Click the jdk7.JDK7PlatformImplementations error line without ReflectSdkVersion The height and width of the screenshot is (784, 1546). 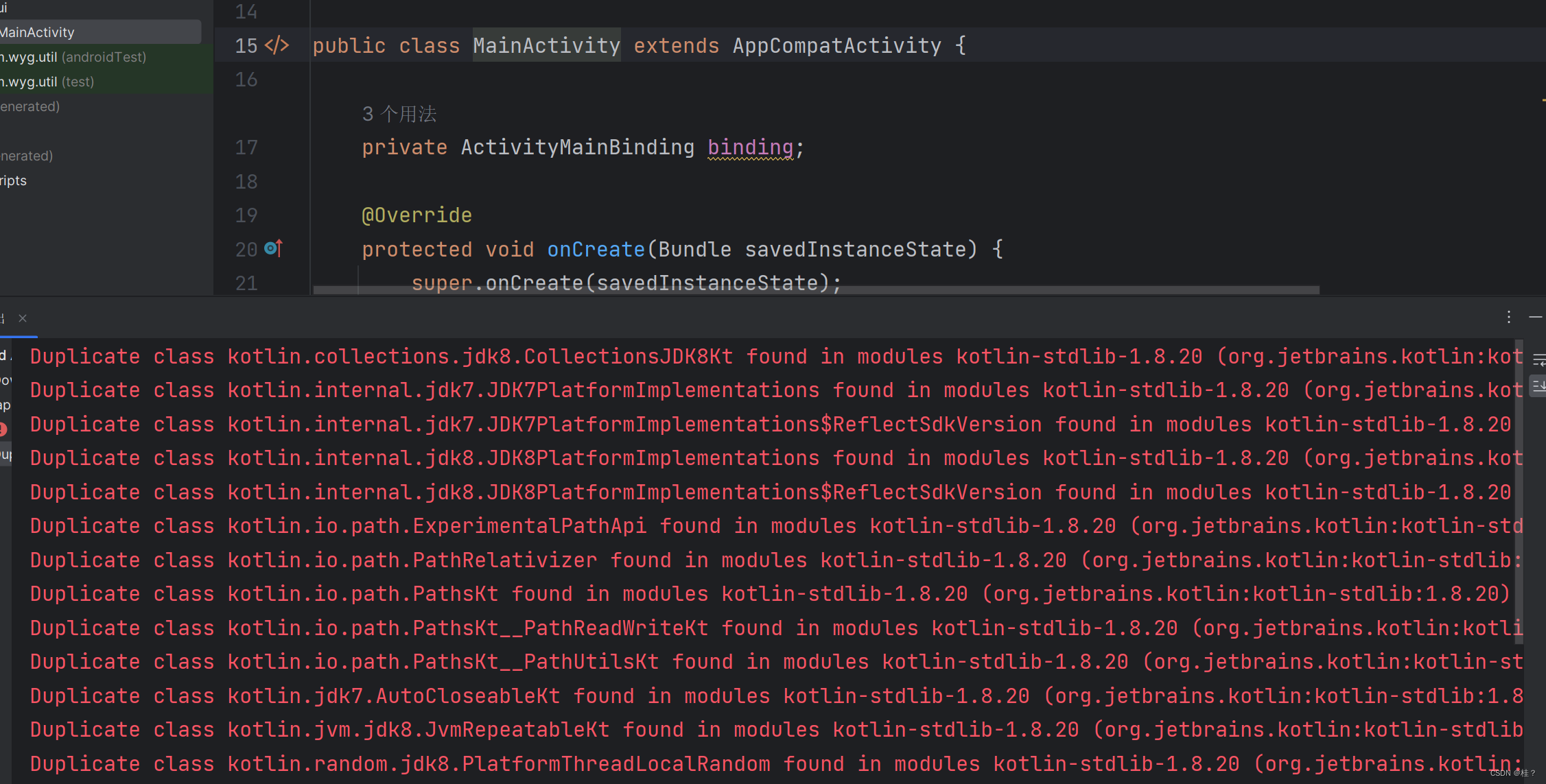coord(777,390)
